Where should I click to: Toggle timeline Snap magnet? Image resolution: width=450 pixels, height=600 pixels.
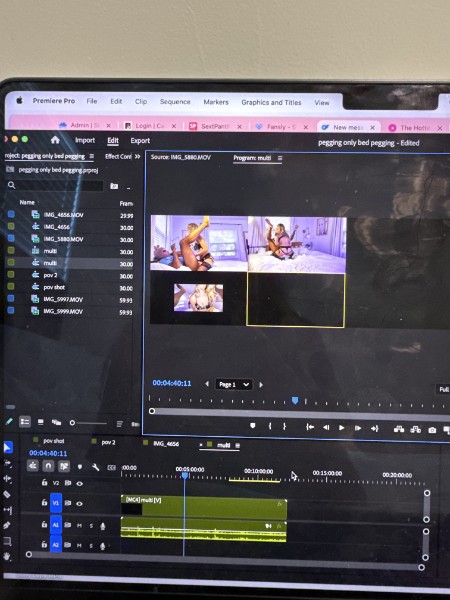tap(48, 466)
